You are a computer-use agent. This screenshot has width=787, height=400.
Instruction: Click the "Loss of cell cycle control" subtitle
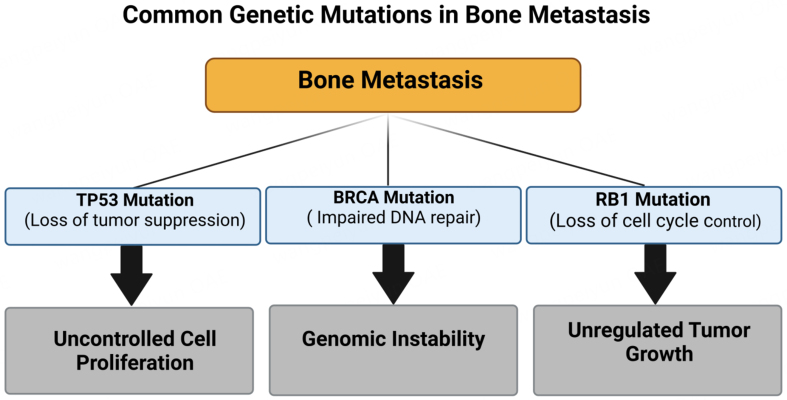coord(654,220)
